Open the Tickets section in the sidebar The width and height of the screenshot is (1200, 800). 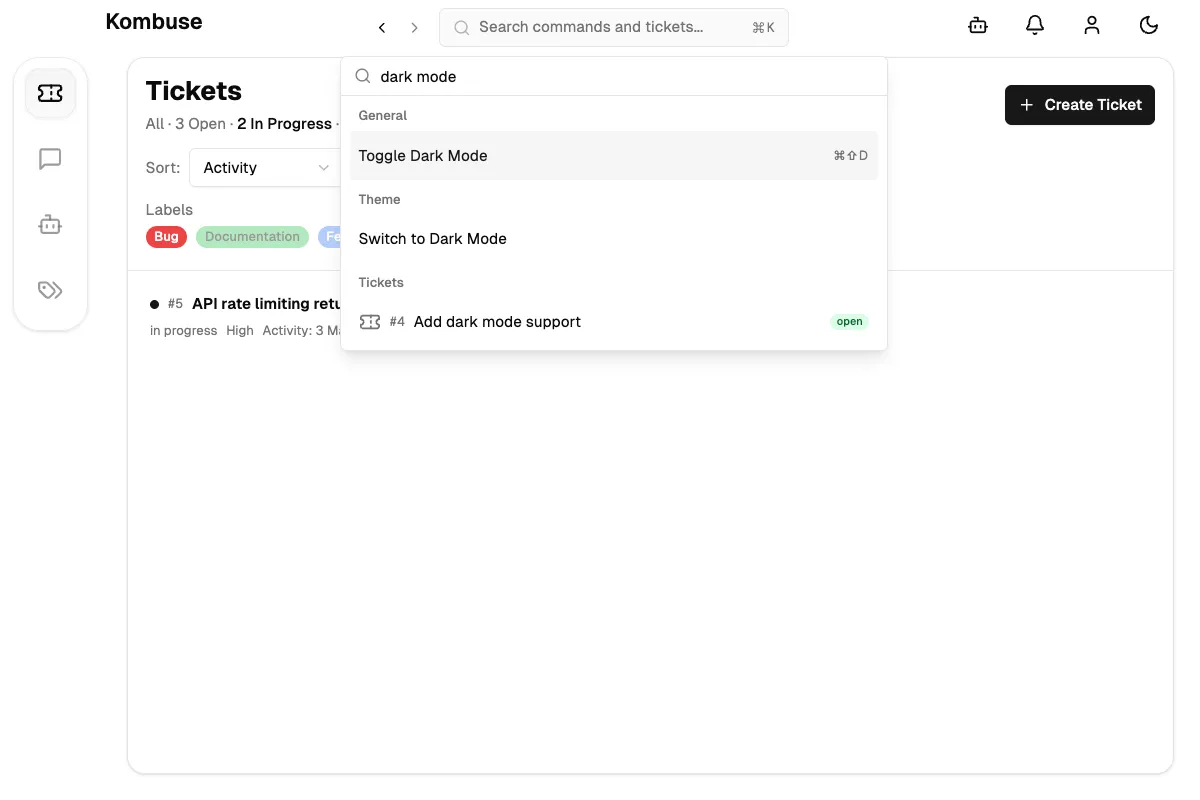tap(50, 92)
